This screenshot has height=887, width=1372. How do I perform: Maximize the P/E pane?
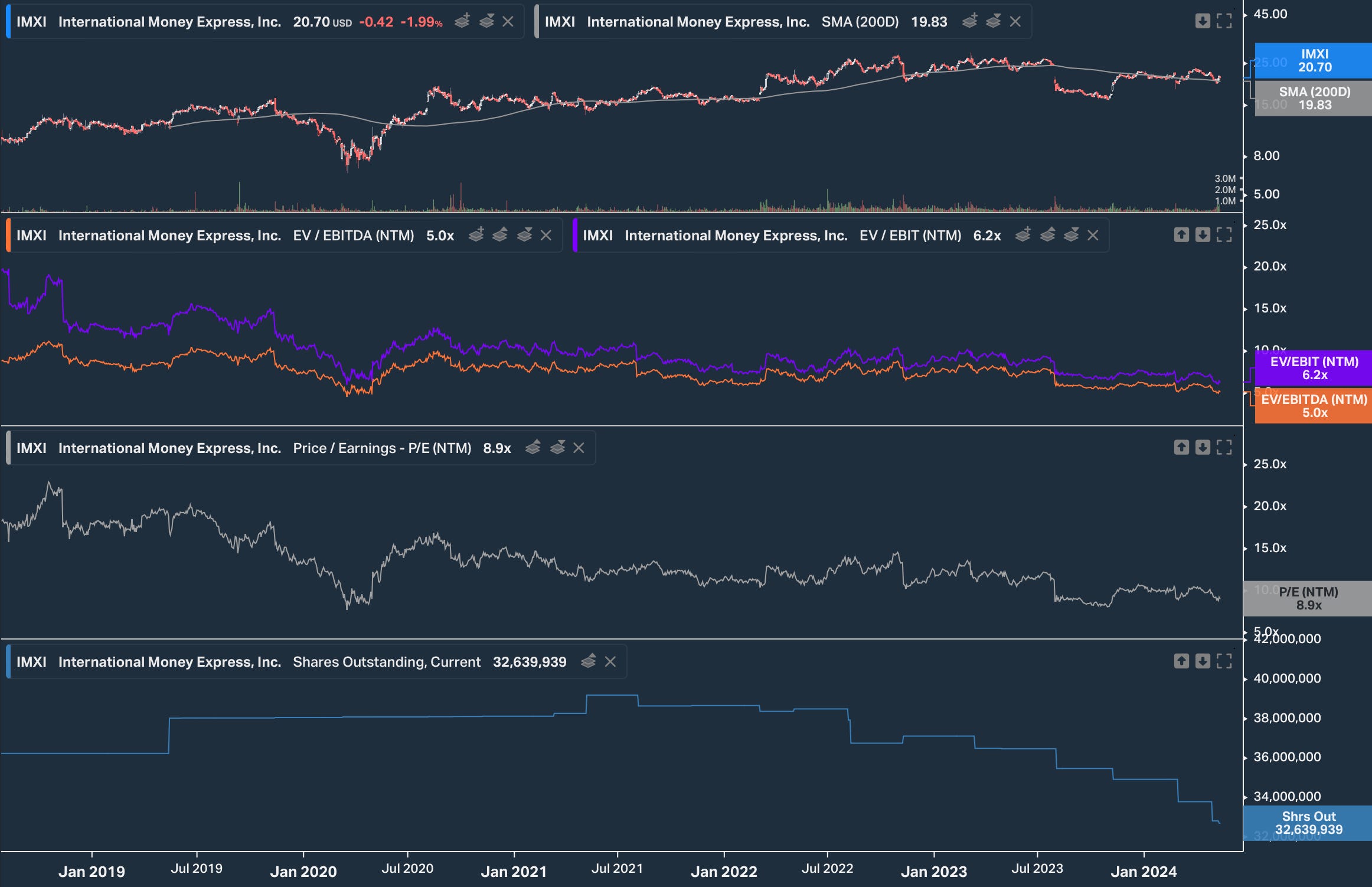pyautogui.click(x=1224, y=448)
